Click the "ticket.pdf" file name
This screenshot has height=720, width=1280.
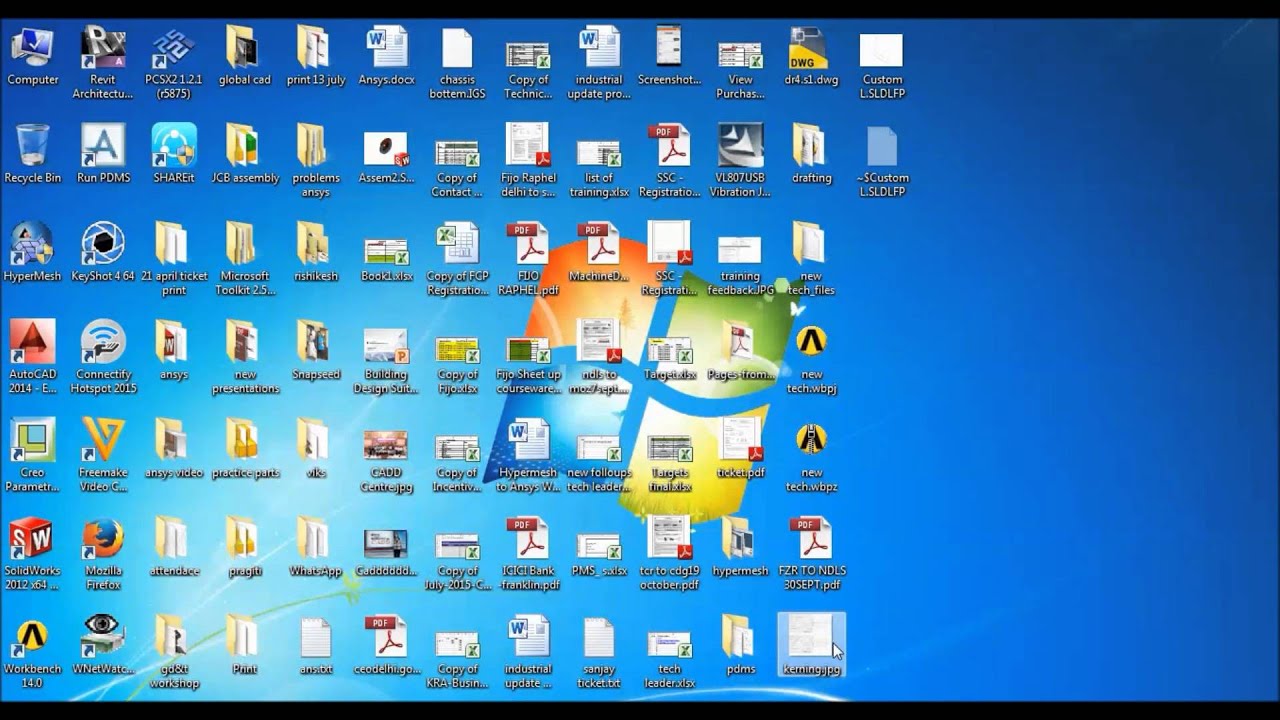point(740,473)
